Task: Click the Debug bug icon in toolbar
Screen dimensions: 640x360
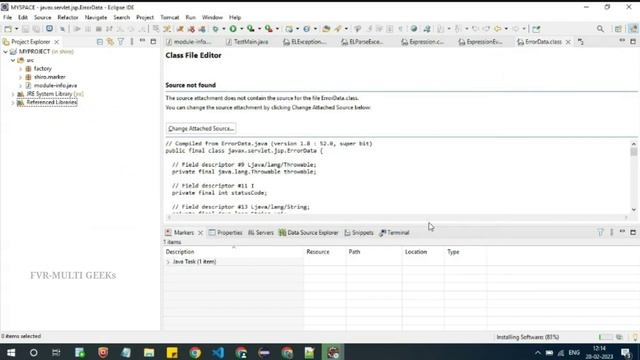Action: (x=215, y=29)
